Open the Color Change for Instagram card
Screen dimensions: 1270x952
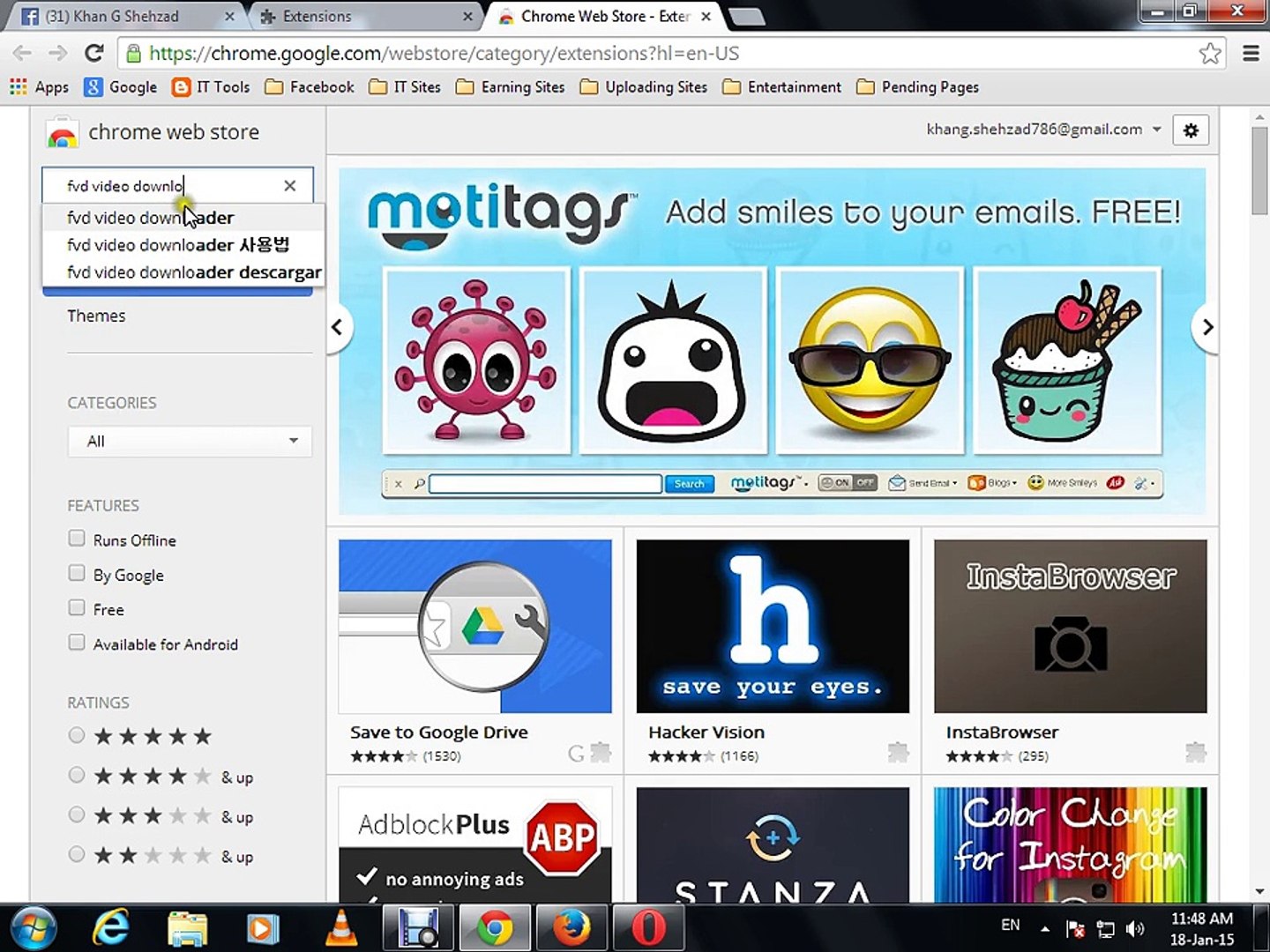coord(1071,844)
